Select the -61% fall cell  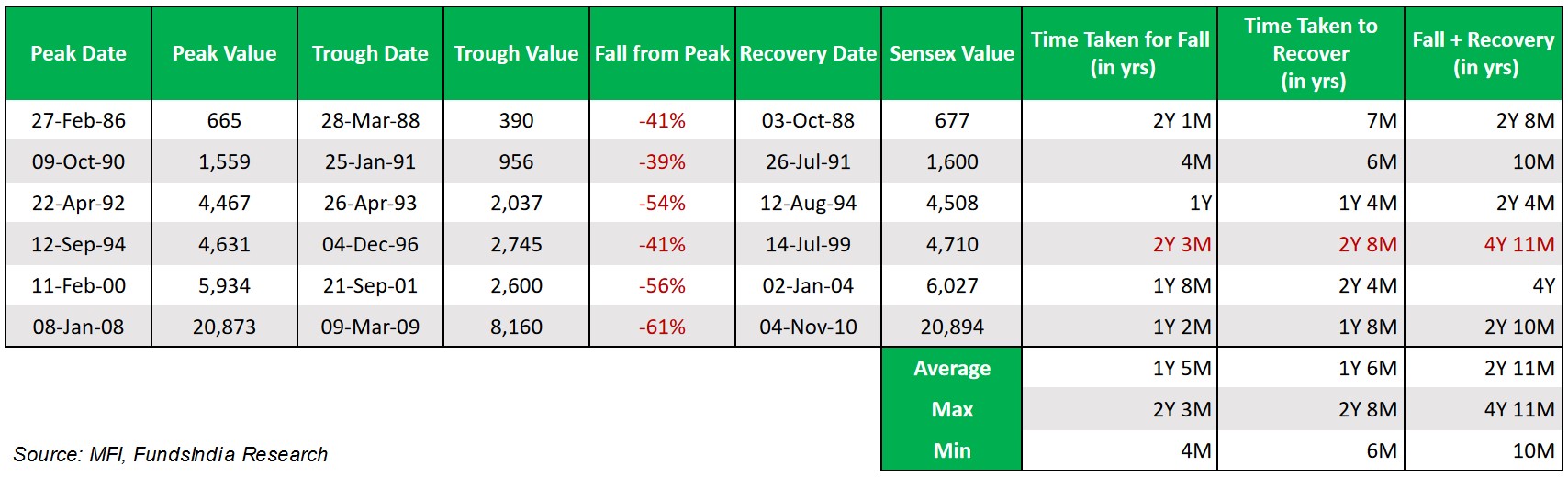pyautogui.click(x=662, y=327)
